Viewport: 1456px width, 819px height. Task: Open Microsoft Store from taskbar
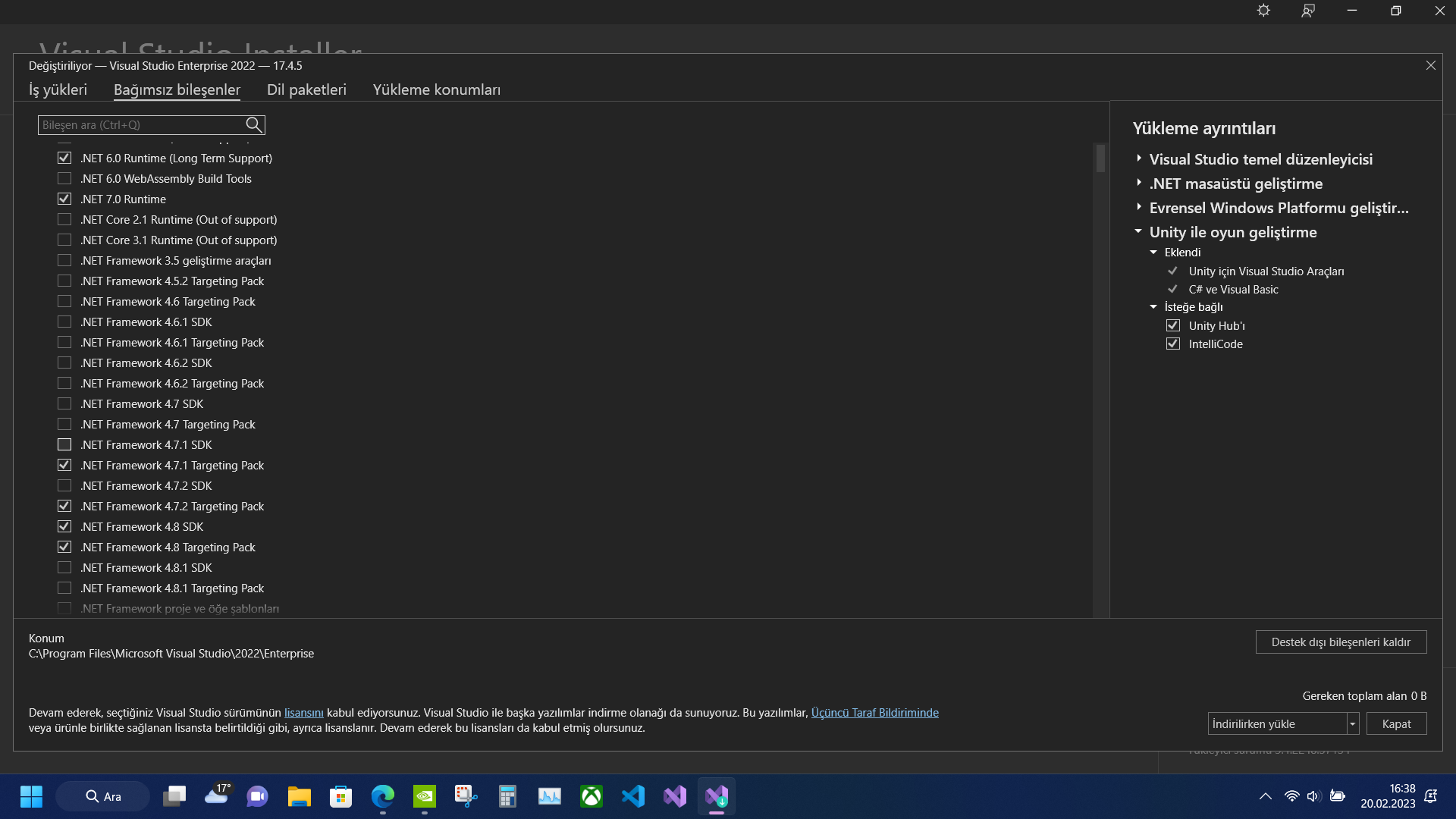pos(341,796)
